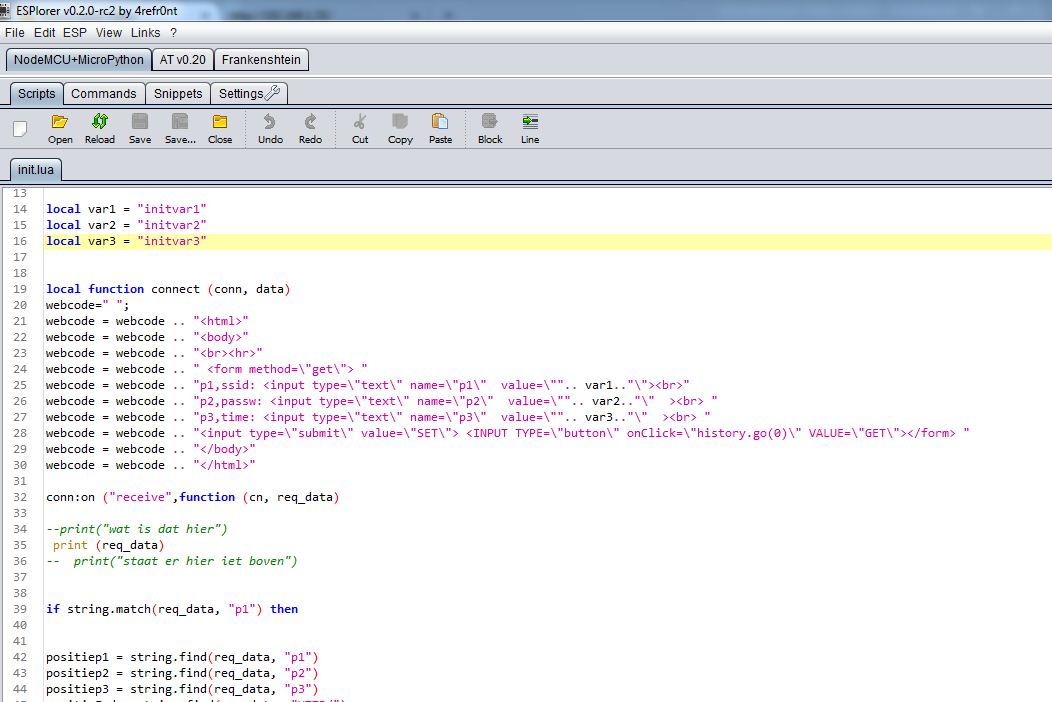Viewport: 1052px width, 702px height.
Task: Switch to AT v0.20 tab
Action: coord(182,60)
